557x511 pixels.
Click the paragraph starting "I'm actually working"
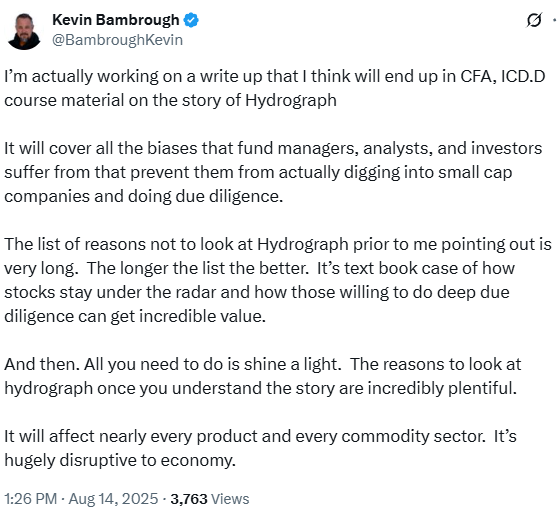tap(275, 88)
